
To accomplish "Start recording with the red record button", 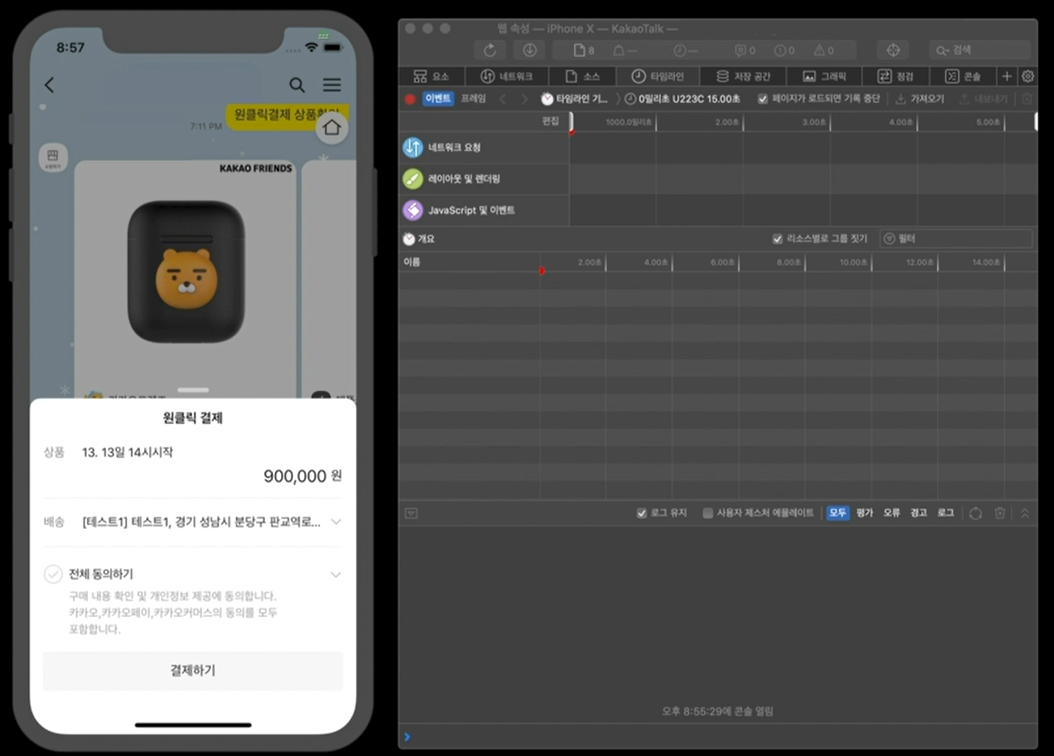I will click(x=410, y=99).
